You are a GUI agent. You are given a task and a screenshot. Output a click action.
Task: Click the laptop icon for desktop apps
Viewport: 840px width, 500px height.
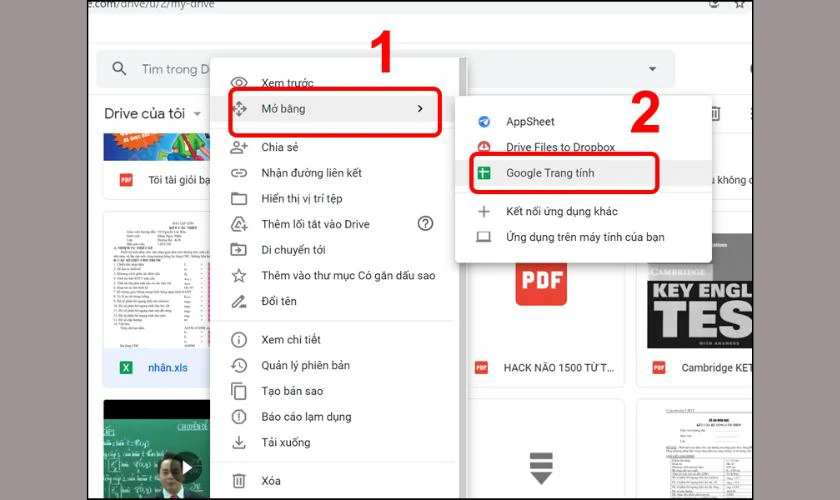(x=484, y=237)
